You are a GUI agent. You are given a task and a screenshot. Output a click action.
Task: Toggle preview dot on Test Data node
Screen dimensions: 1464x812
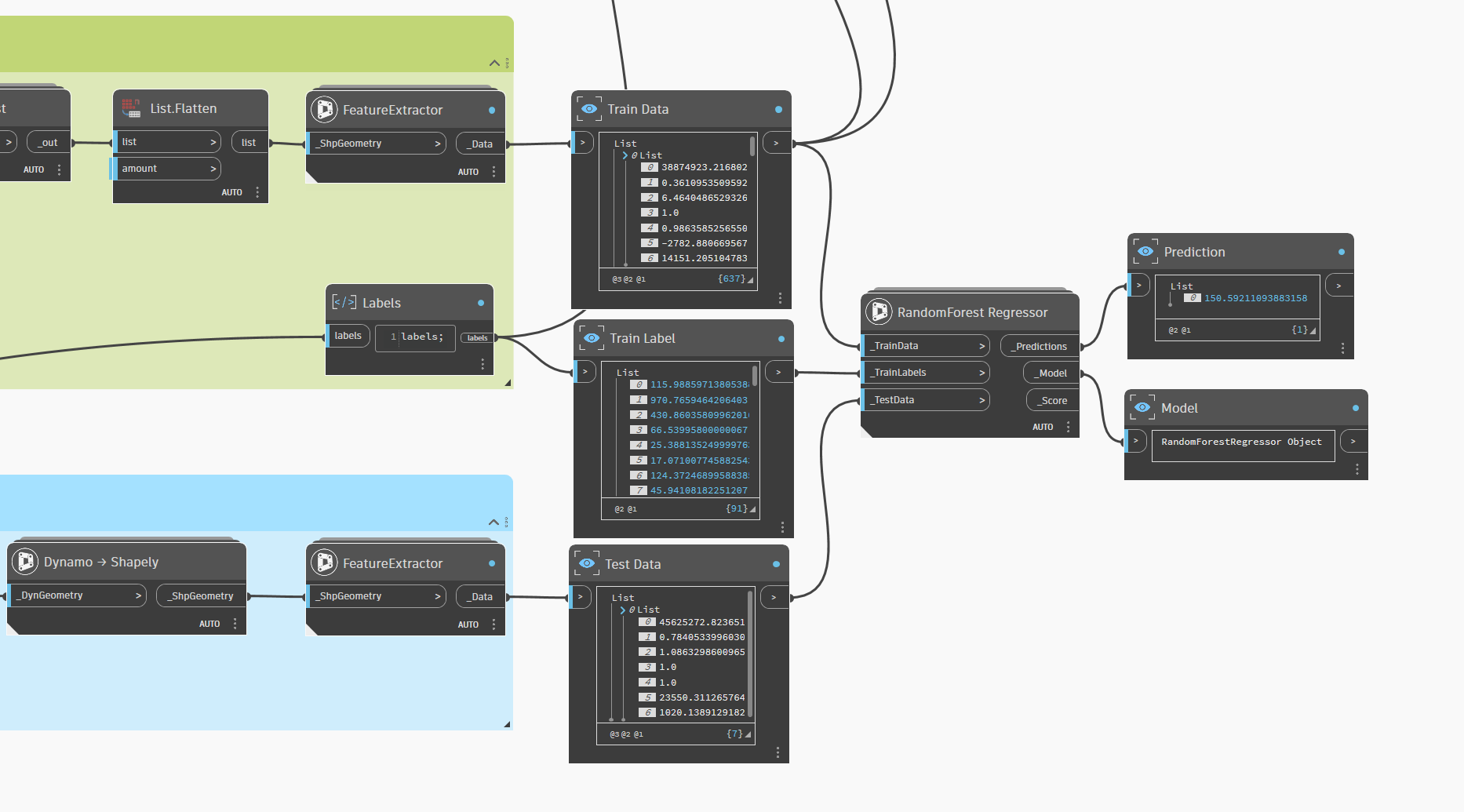pos(776,564)
